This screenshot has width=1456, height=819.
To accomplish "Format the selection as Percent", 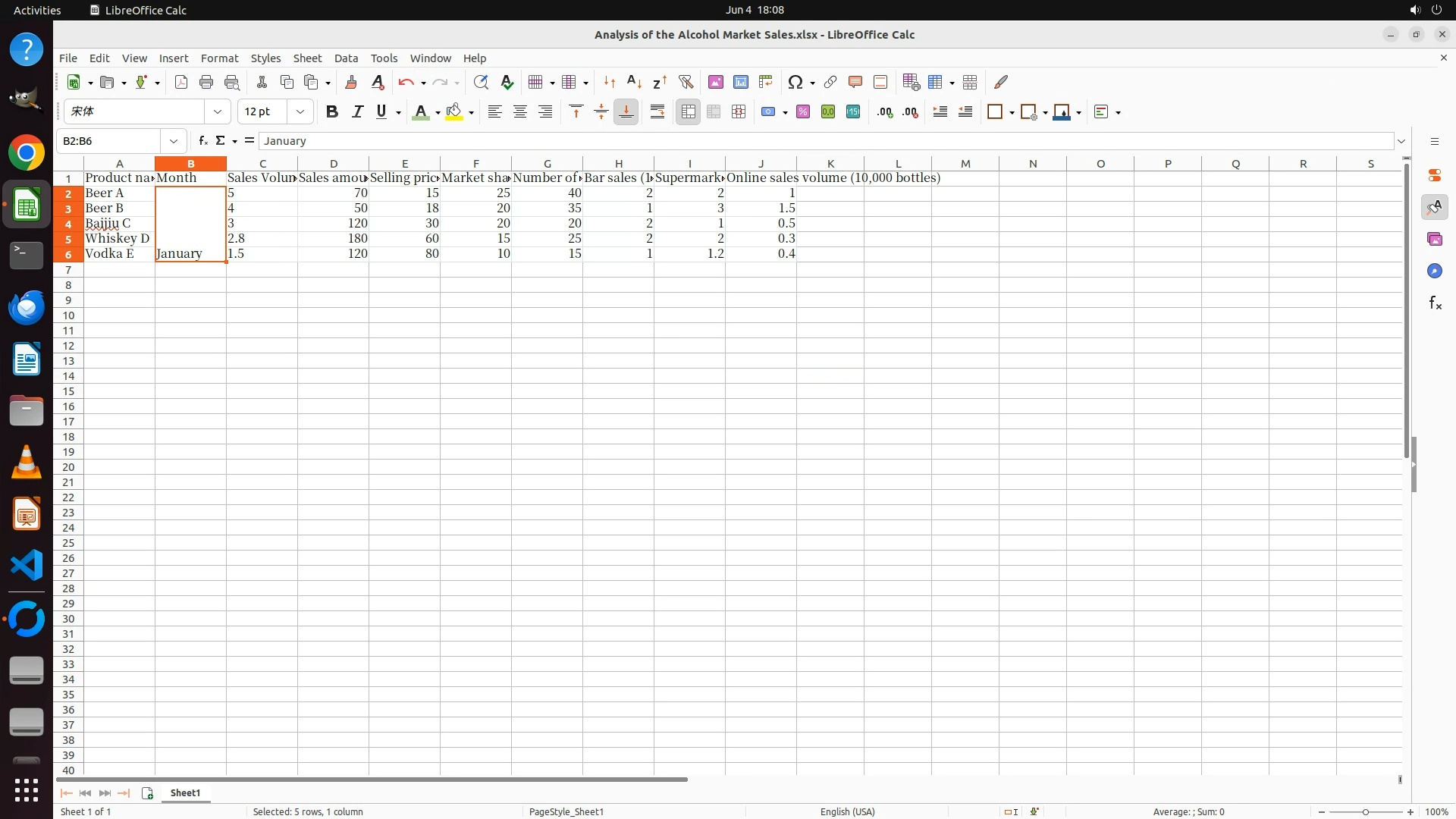I will [x=803, y=112].
